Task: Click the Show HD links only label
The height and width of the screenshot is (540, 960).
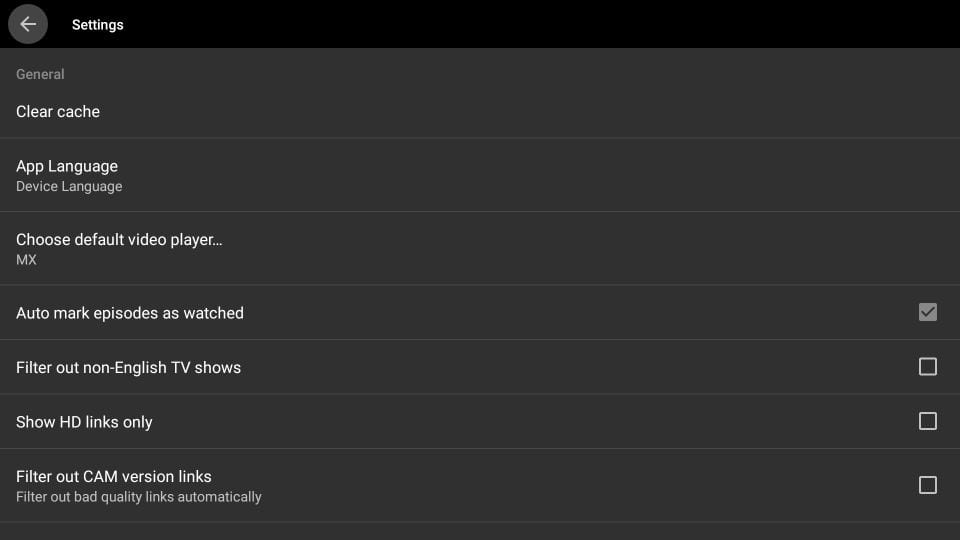Action: coord(84,422)
